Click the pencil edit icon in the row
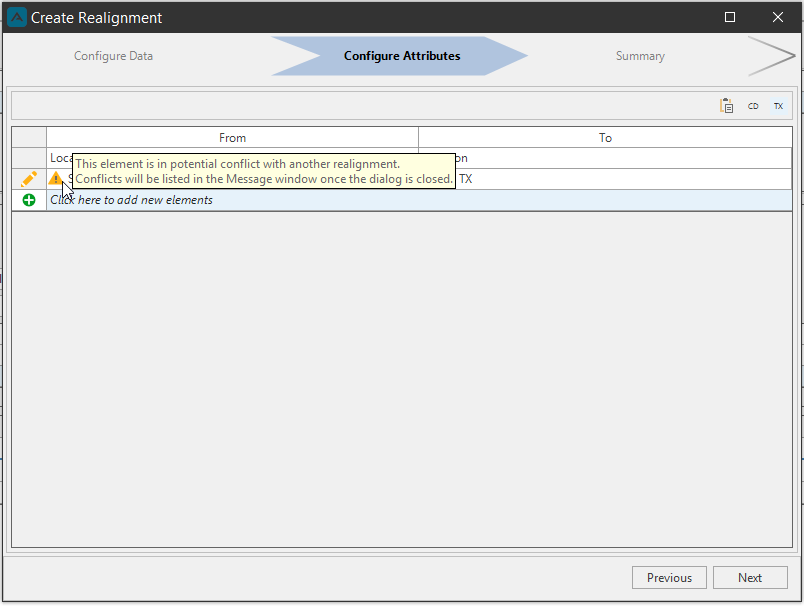Screen dimensions: 804x606 (29, 179)
